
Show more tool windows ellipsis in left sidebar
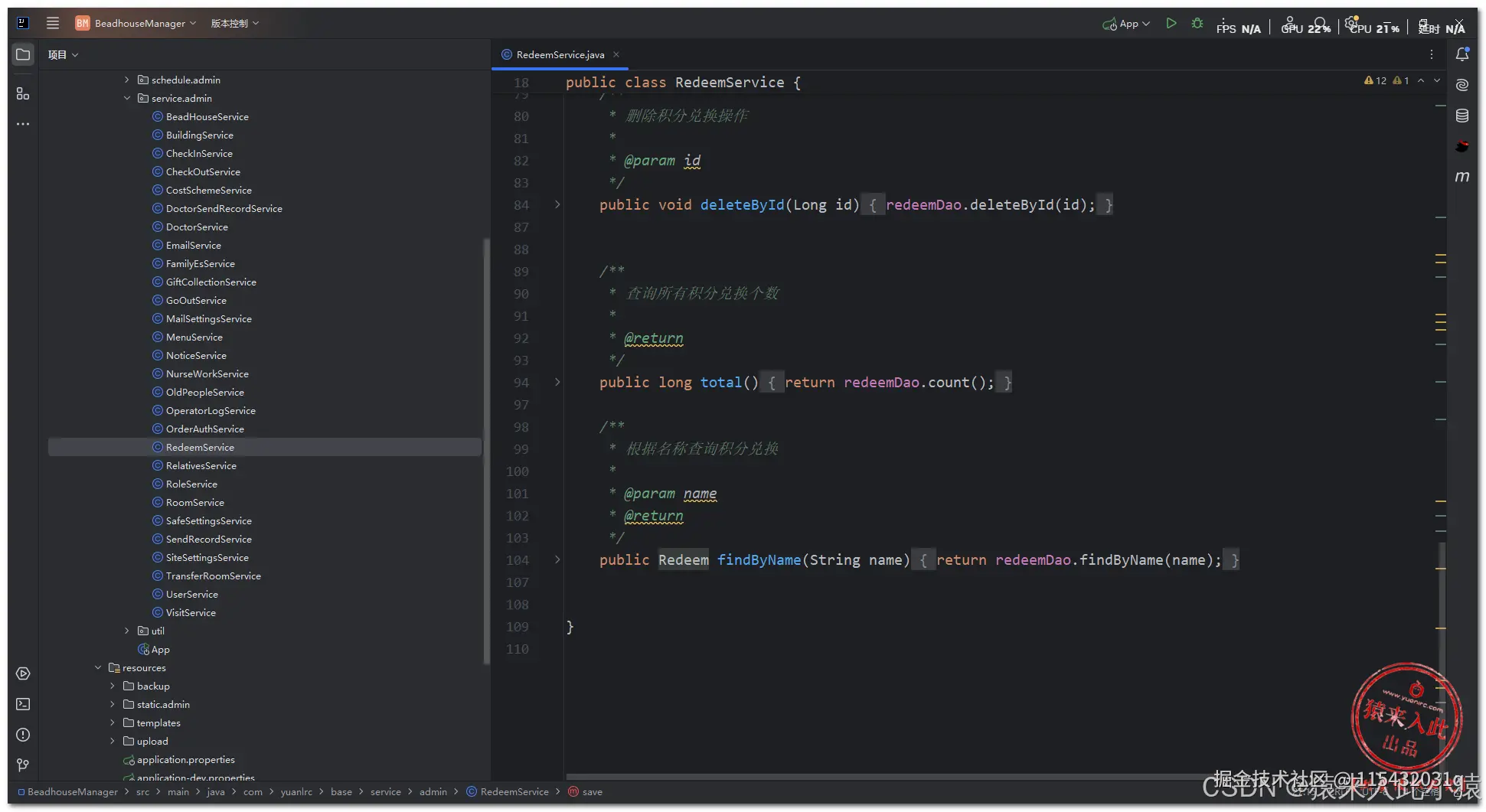point(23,124)
